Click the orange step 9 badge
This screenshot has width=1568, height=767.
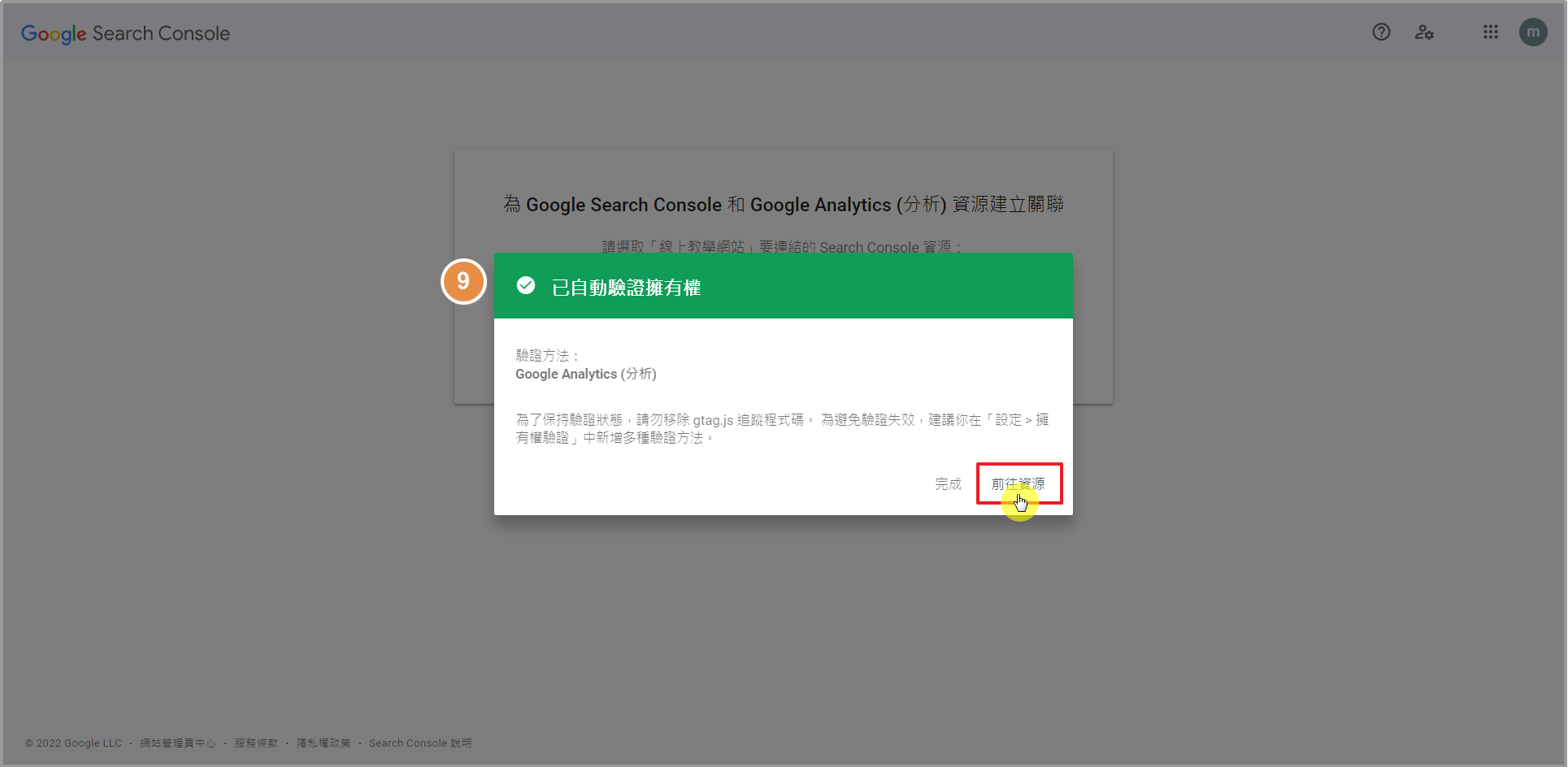pos(463,281)
